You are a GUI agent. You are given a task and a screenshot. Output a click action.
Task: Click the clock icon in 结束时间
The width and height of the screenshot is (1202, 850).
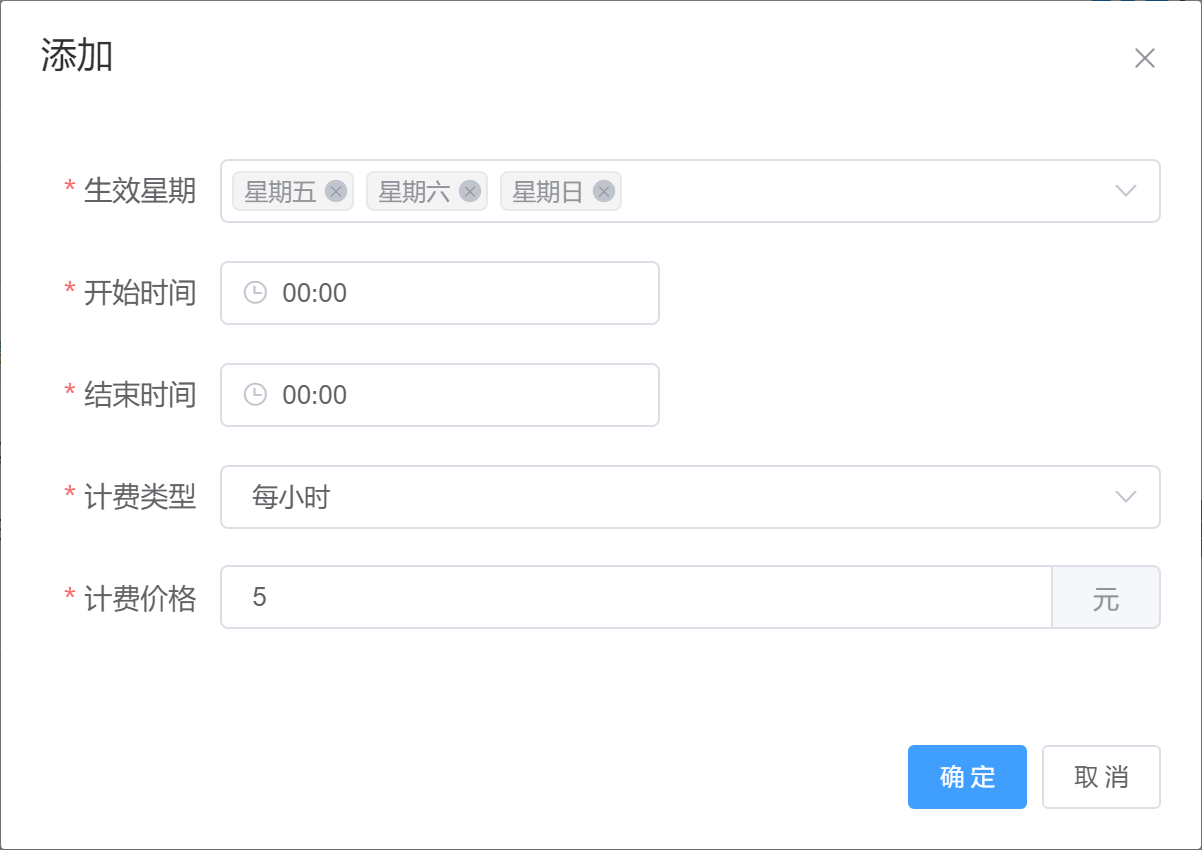pos(256,394)
